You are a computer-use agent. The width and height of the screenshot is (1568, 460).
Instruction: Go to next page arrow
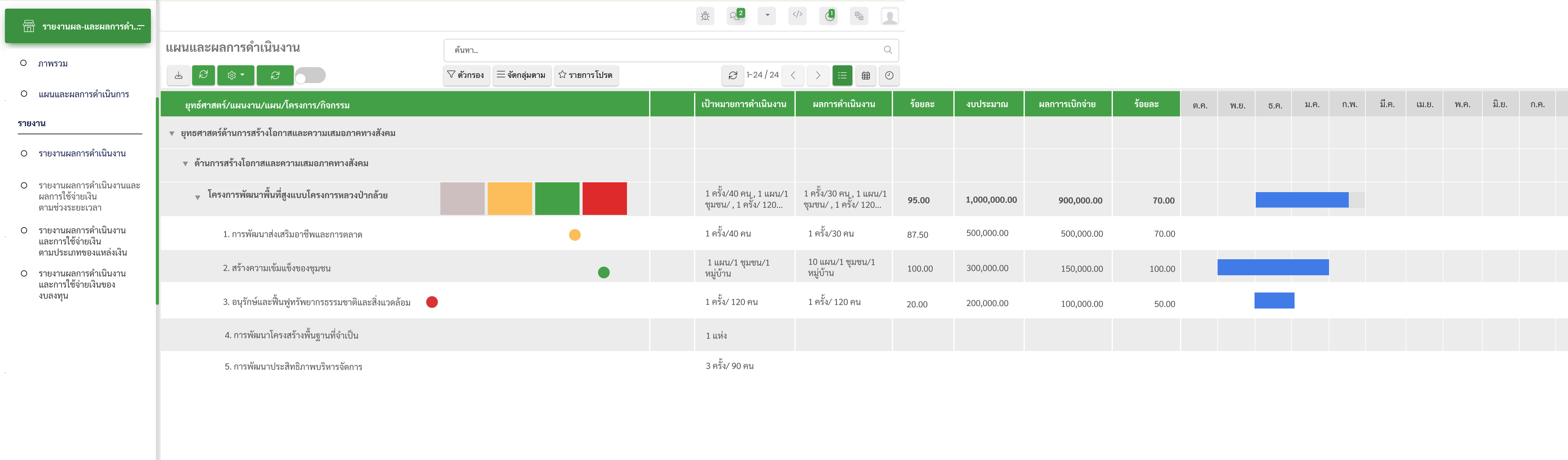pyautogui.click(x=818, y=75)
